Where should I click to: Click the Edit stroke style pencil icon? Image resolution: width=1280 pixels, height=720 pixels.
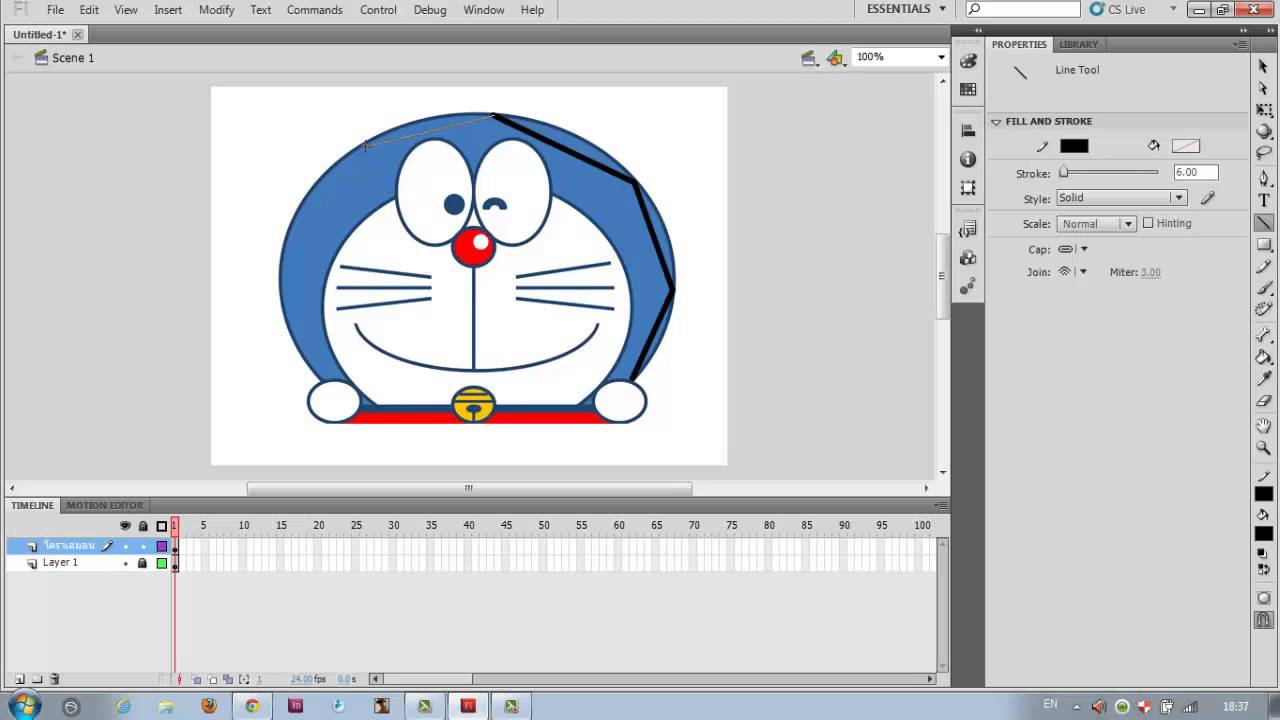pyautogui.click(x=1207, y=198)
